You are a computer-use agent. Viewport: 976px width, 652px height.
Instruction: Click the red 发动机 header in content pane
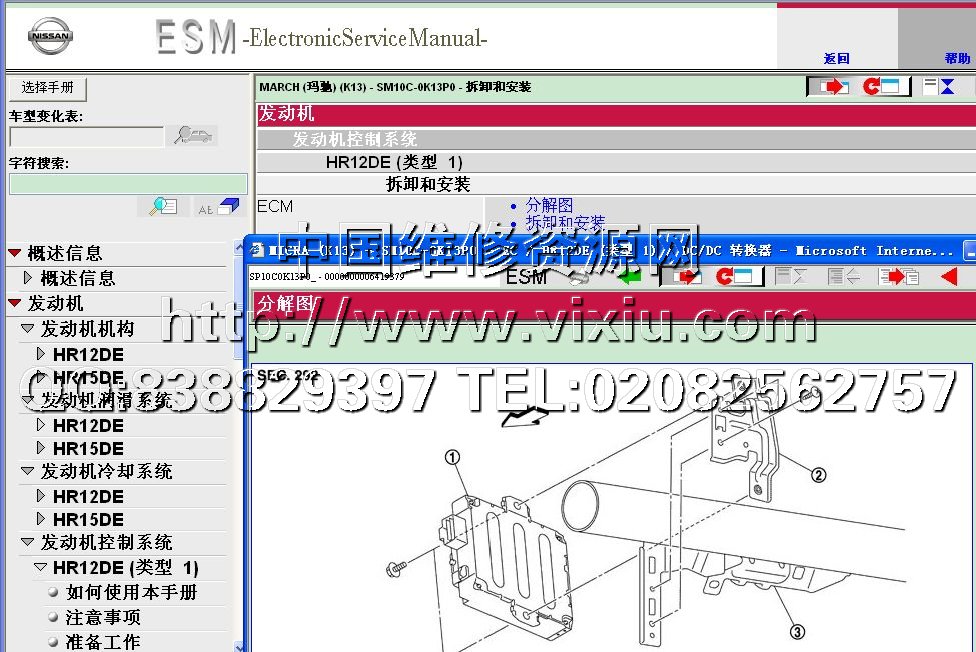point(616,115)
